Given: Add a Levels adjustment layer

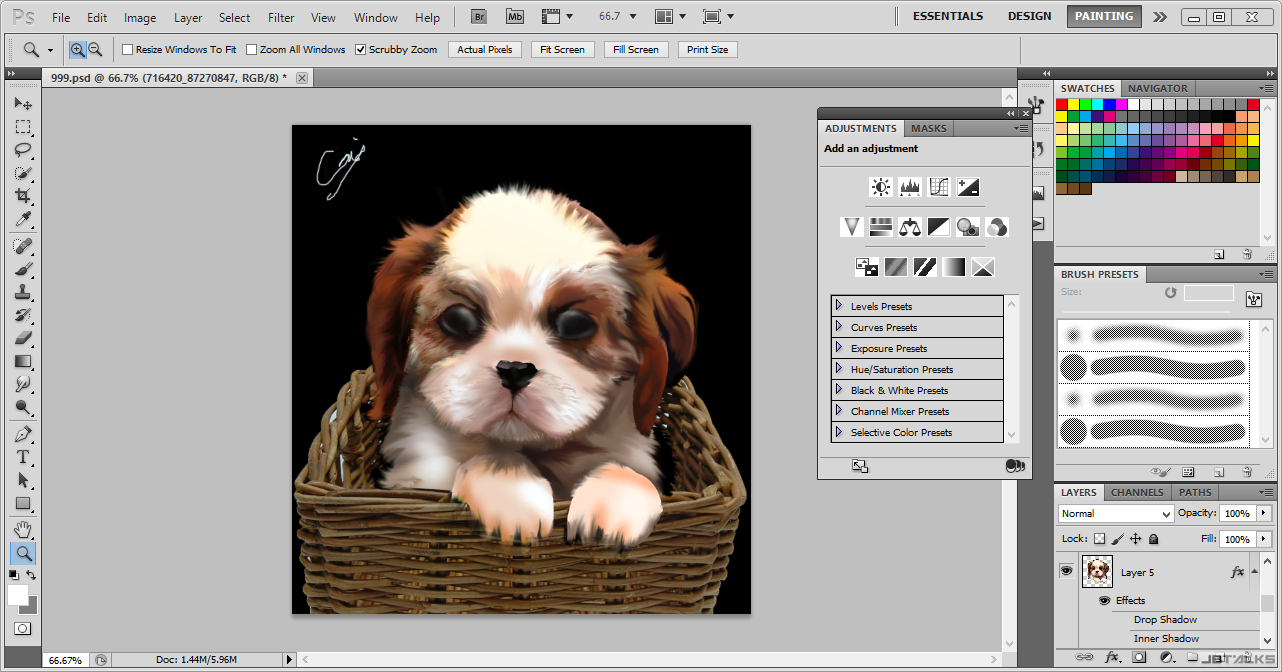Looking at the screenshot, I should 909,187.
